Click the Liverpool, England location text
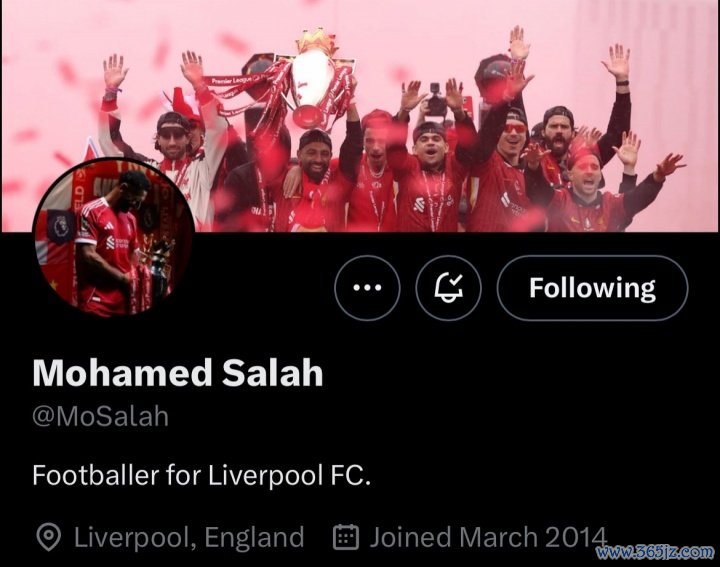The image size is (720, 567). pyautogui.click(x=189, y=537)
